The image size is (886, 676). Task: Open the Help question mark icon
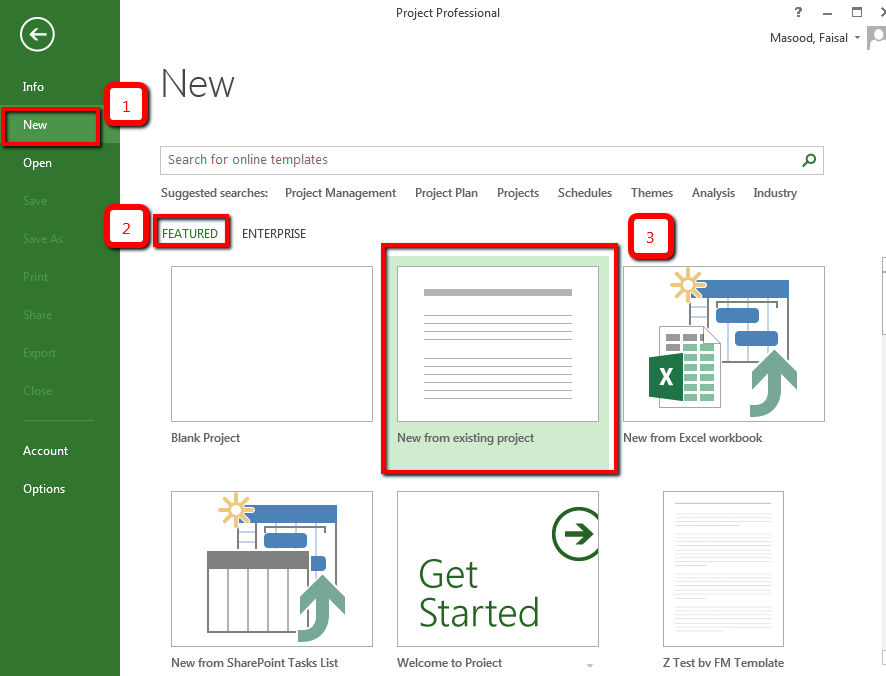point(798,12)
